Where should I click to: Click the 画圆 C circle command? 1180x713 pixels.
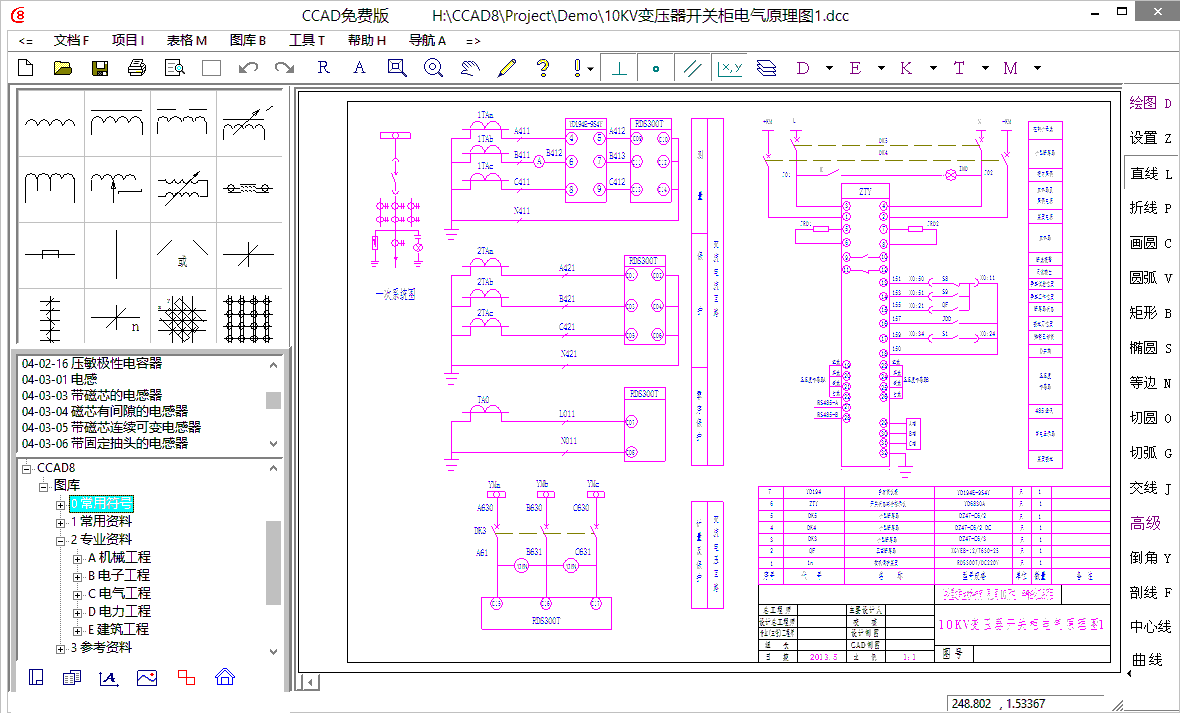pyautogui.click(x=1150, y=243)
